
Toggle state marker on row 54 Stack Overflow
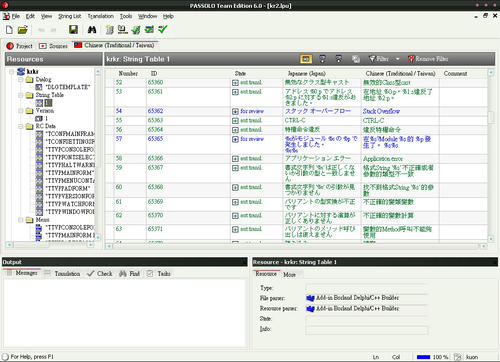pos(235,111)
